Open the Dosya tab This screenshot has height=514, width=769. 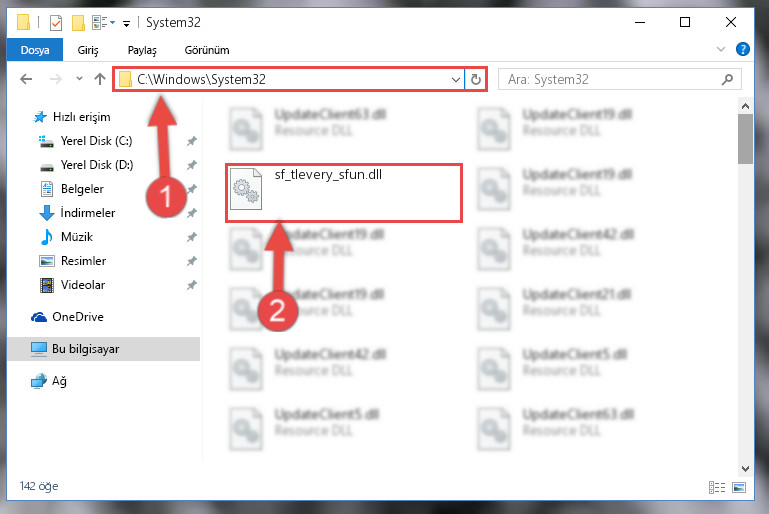tap(35, 50)
